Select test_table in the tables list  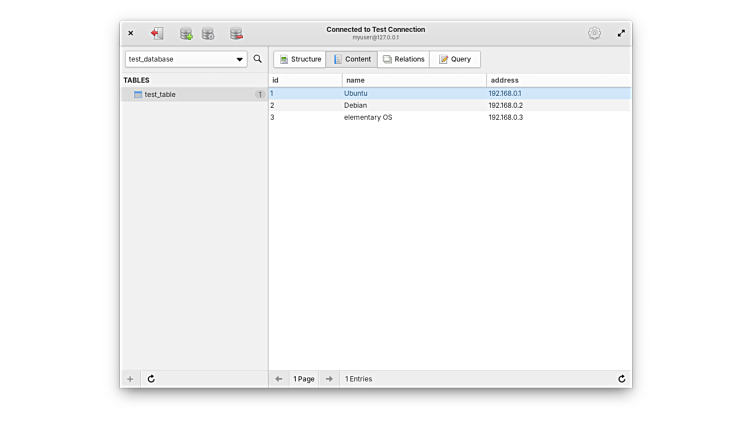coord(160,94)
